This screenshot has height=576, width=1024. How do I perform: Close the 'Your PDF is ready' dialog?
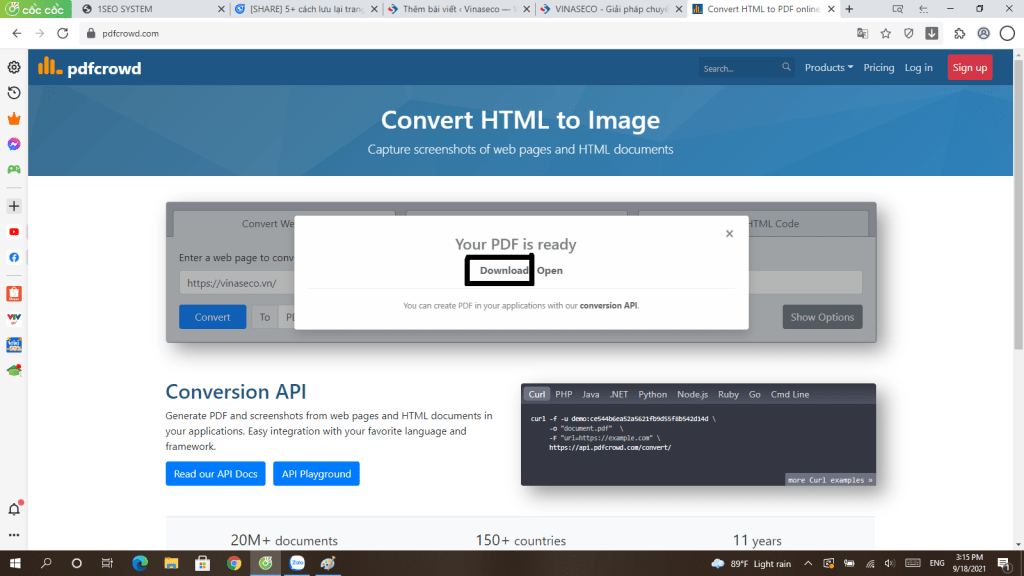729,234
